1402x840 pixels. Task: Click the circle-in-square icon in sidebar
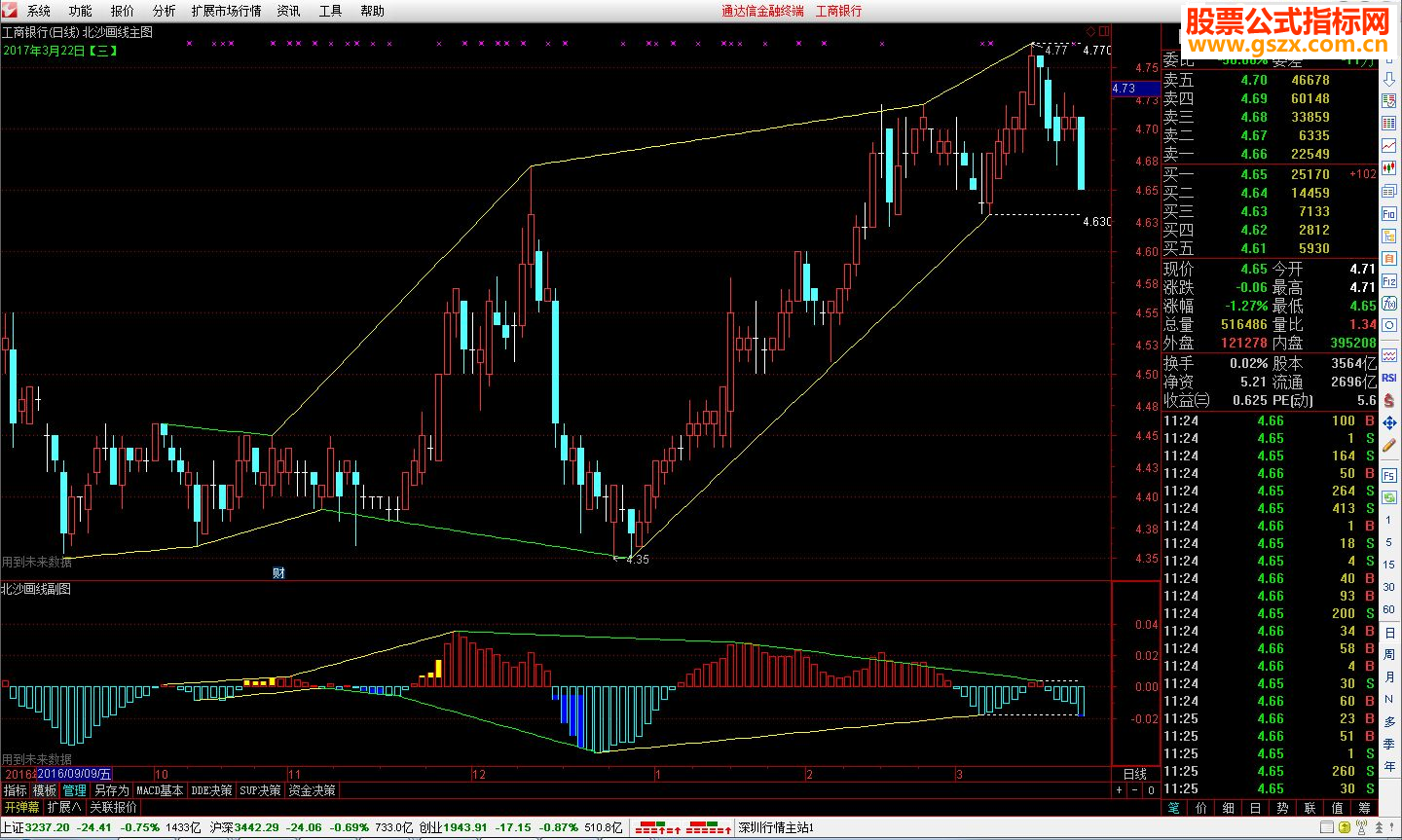point(1389,325)
